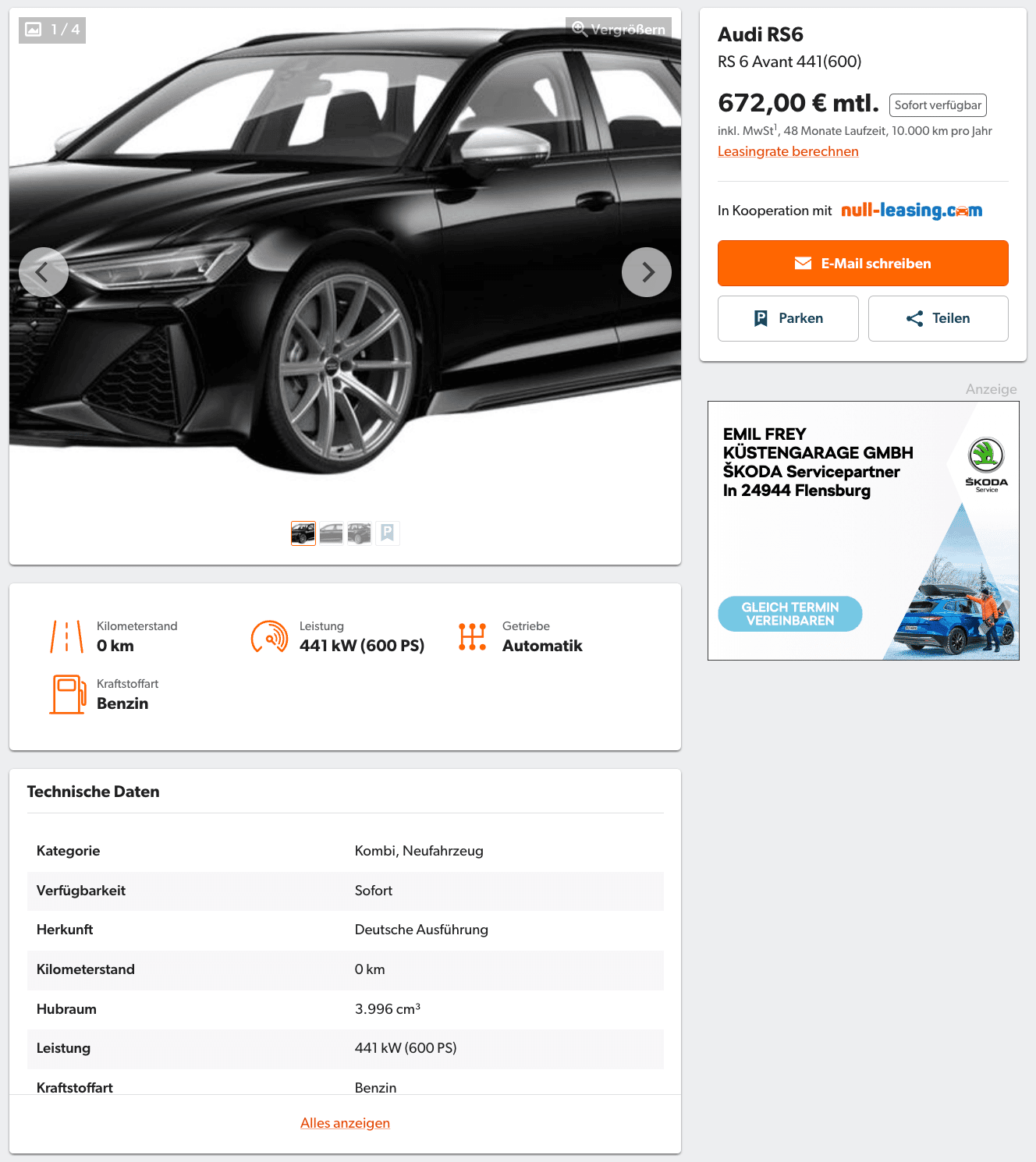
Task: Click the Kilometerstand road icon
Action: point(67,636)
